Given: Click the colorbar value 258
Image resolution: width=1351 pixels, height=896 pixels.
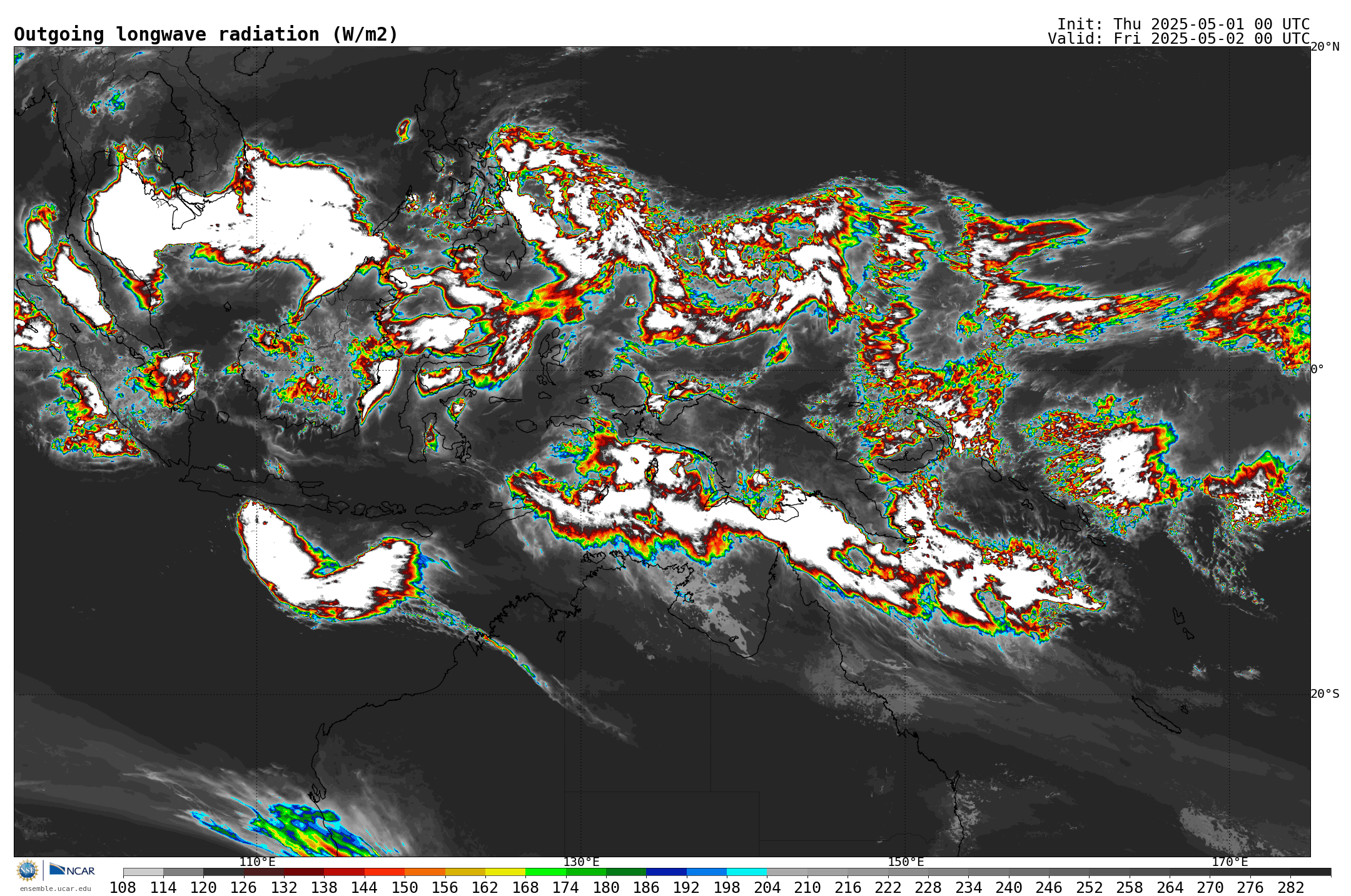Looking at the screenshot, I should click(1130, 888).
